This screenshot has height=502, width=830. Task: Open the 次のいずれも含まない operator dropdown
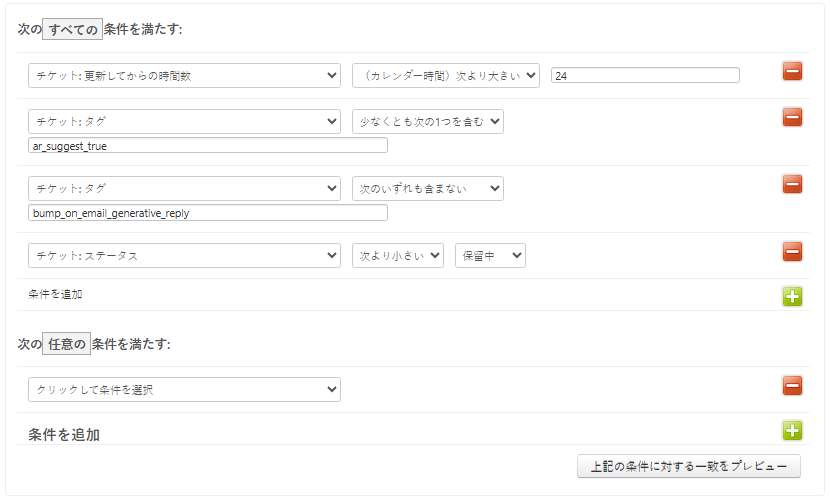tap(427, 189)
